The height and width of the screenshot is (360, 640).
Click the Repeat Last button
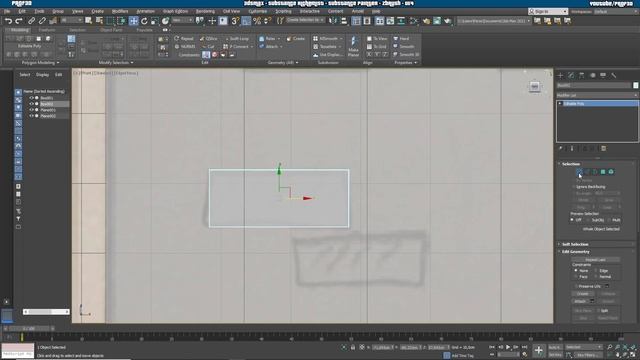tap(596, 260)
